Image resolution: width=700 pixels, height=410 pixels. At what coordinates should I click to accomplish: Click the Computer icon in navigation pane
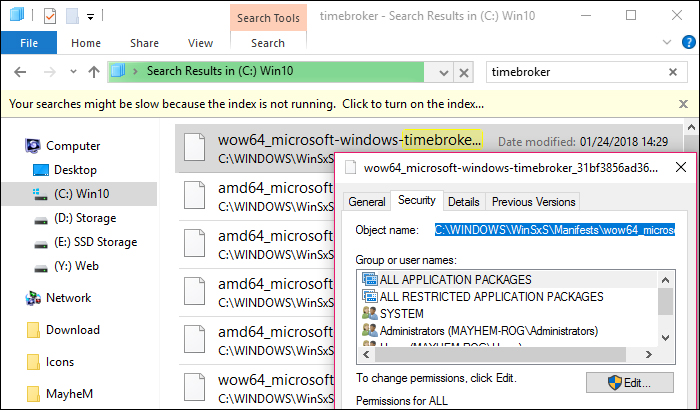(x=33, y=146)
